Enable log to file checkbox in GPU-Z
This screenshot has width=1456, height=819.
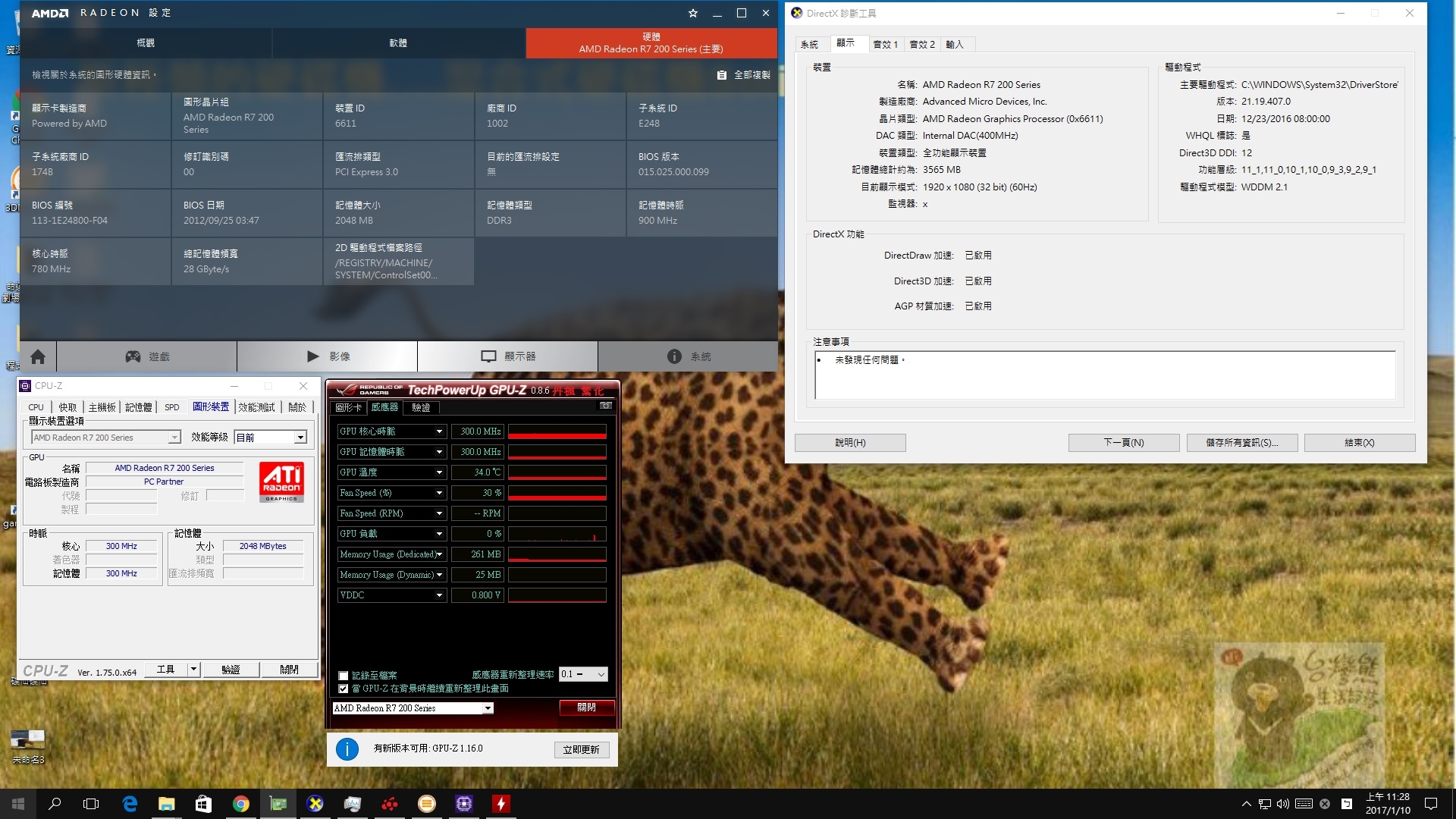coord(344,676)
